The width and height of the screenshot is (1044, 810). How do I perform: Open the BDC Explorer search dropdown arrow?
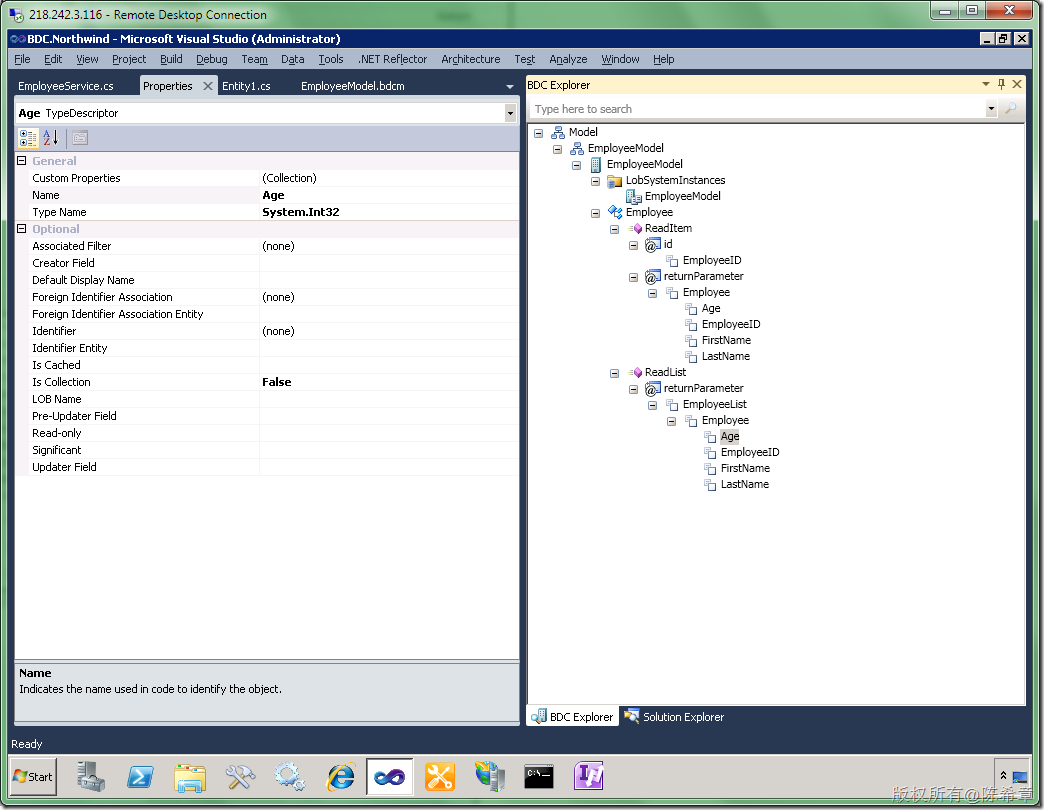(x=991, y=108)
